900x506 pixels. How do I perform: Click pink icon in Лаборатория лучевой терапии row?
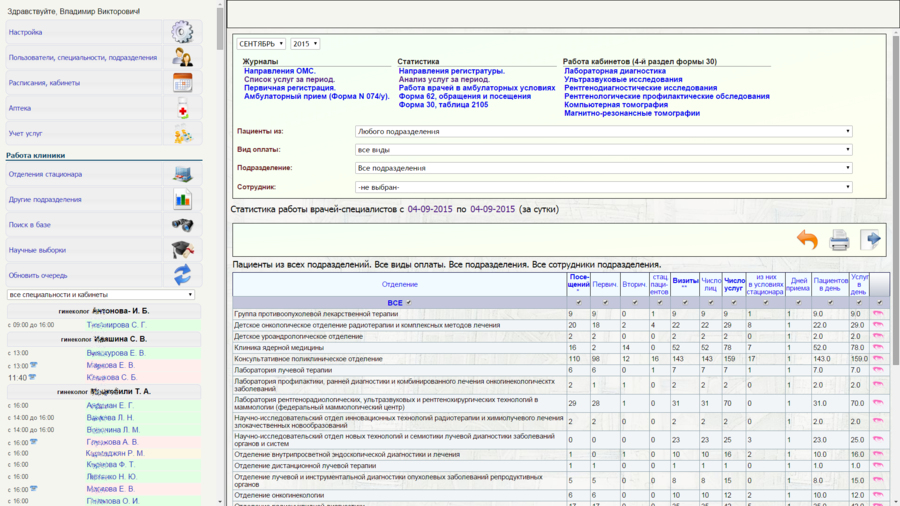[878, 370]
